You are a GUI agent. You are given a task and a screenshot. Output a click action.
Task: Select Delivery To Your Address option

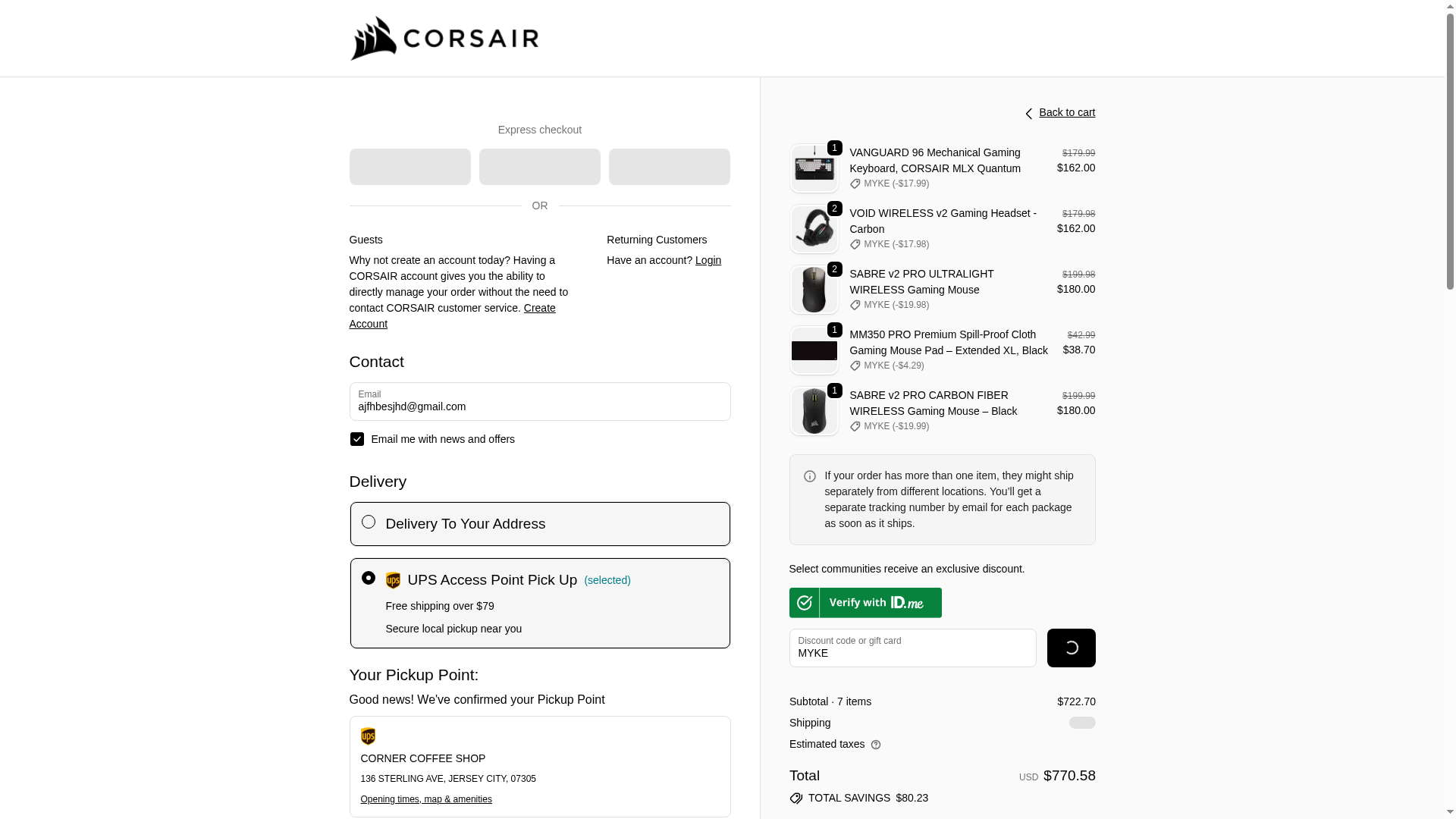pos(369,522)
